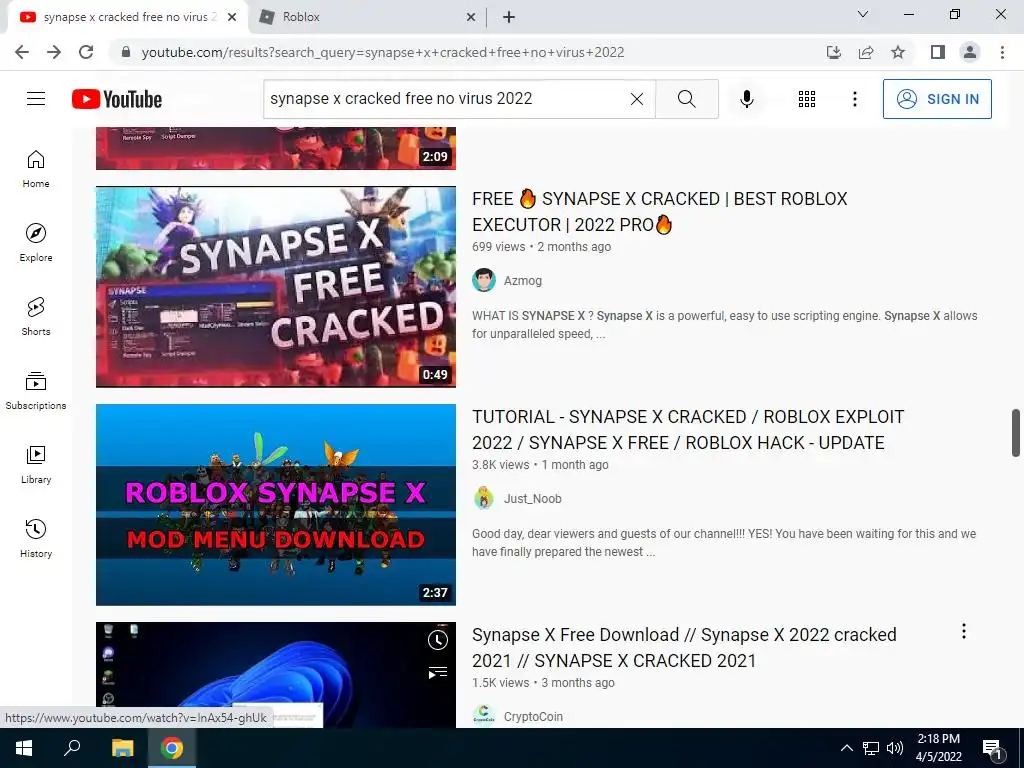Go back in browser
Viewport: 1024px width, 768px height.
pyautogui.click(x=22, y=52)
